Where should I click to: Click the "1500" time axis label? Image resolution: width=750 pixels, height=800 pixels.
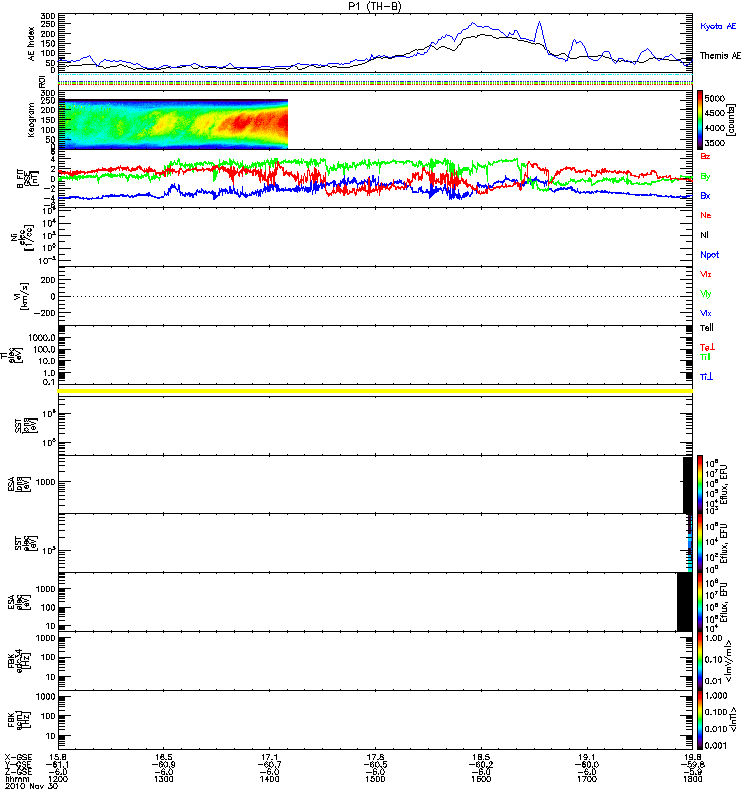pos(376,779)
